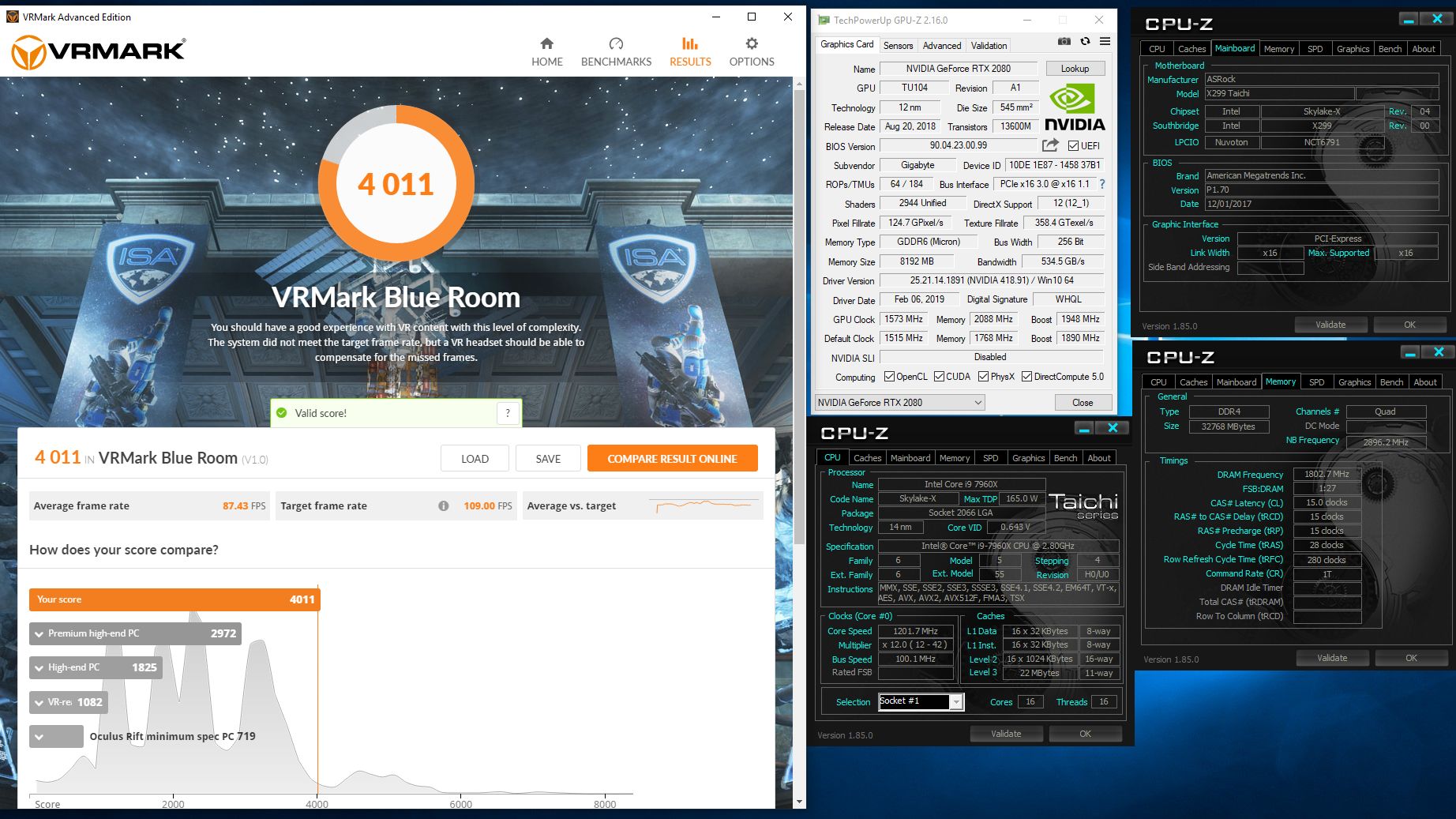Image resolution: width=1456 pixels, height=819 pixels.
Task: Click Close button in GPU-Z
Action: 1083,402
